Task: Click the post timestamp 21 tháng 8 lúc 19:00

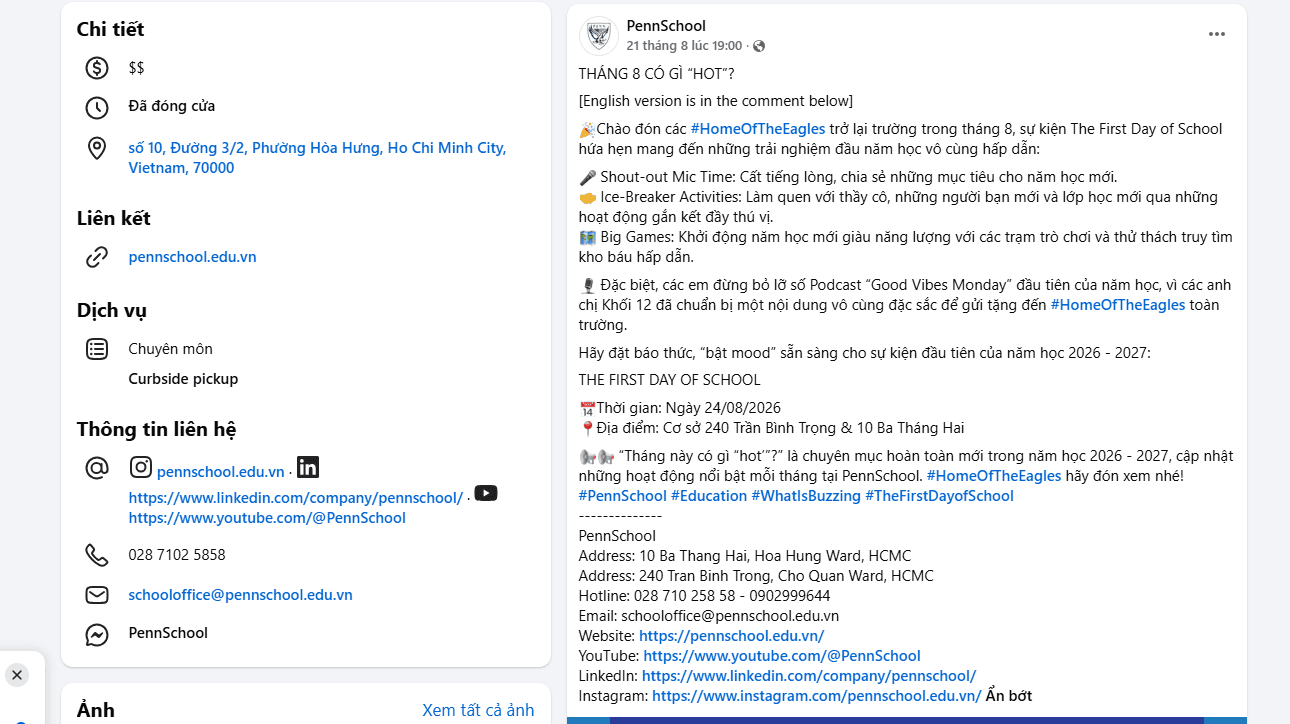Action: 685,46
